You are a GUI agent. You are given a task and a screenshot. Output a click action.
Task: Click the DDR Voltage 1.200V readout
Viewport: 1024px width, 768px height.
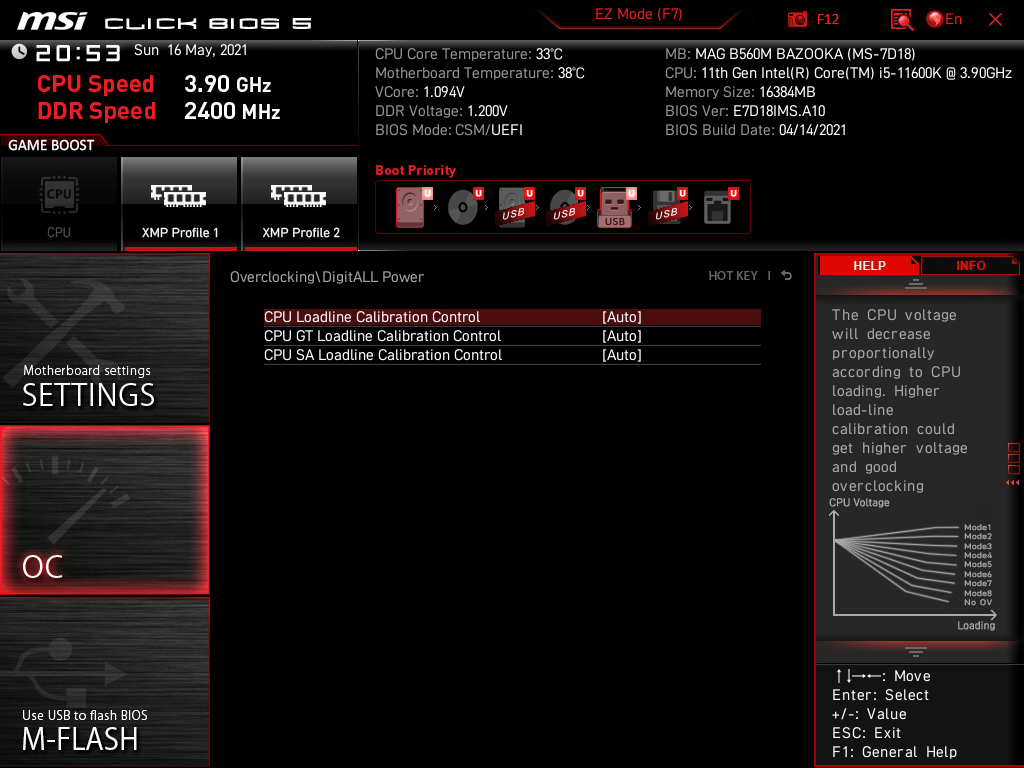pos(441,111)
